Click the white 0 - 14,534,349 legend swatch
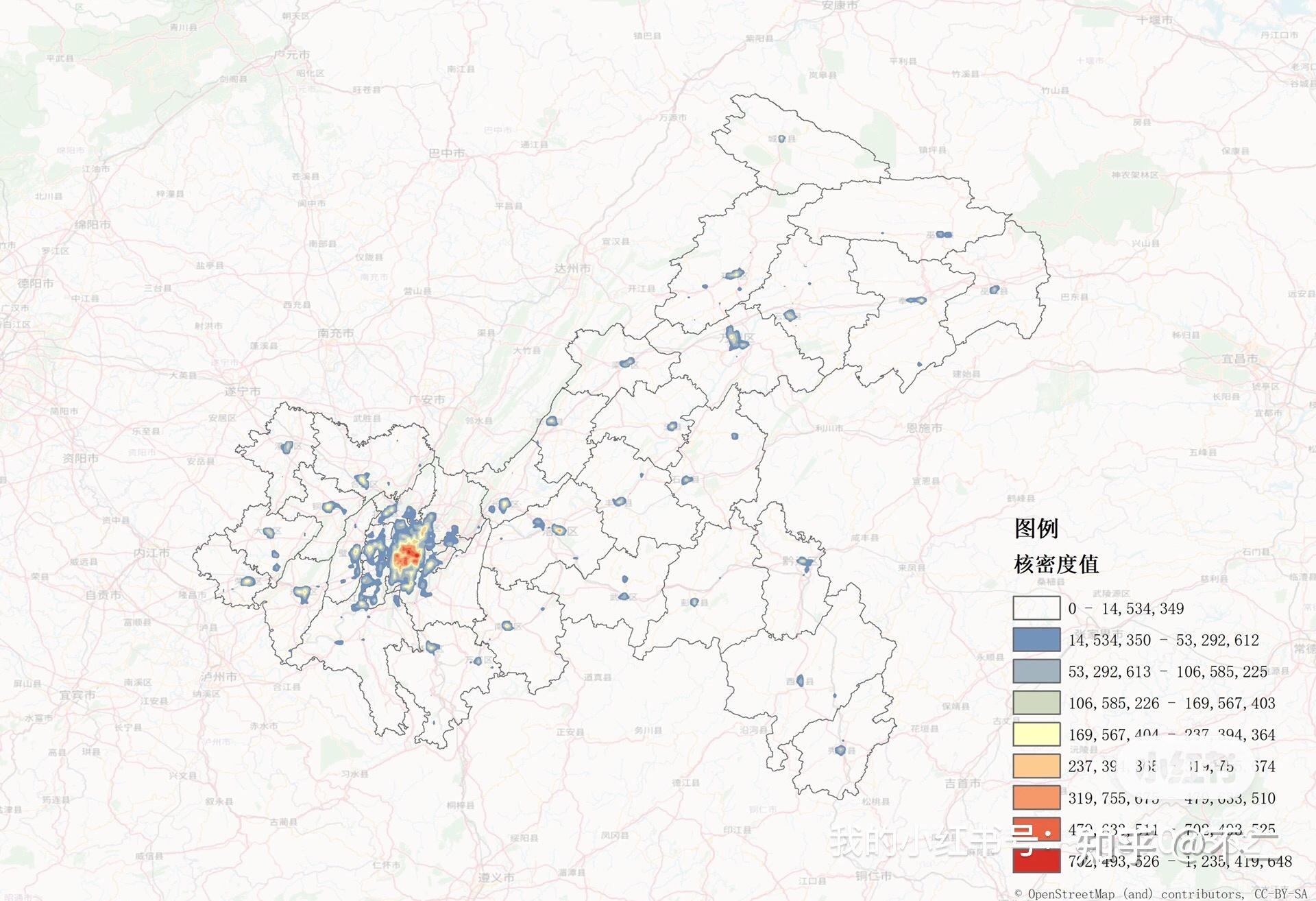This screenshot has width=1316, height=901. tap(1036, 608)
